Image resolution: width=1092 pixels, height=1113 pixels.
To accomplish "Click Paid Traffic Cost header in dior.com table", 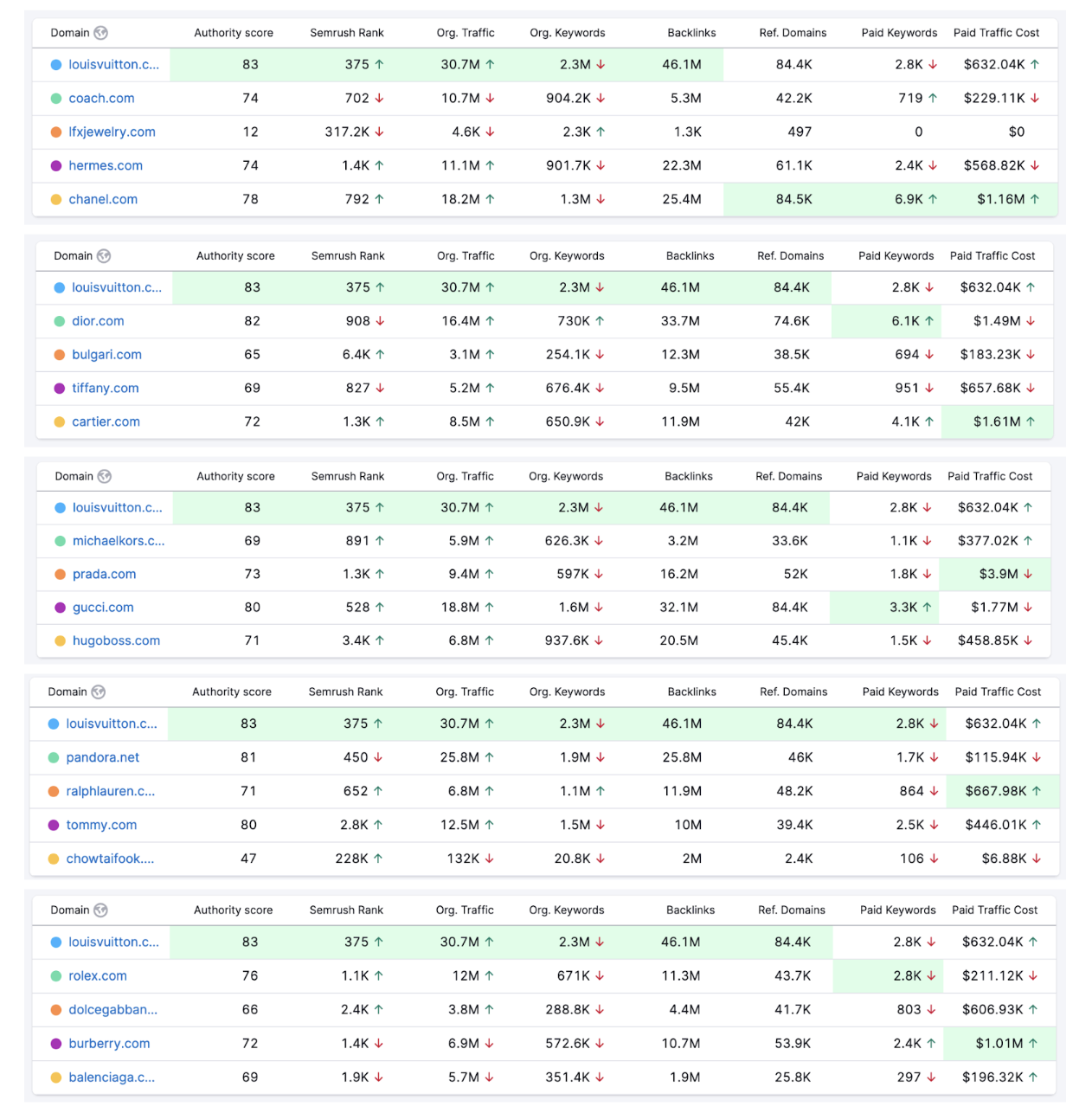I will pos(992,256).
